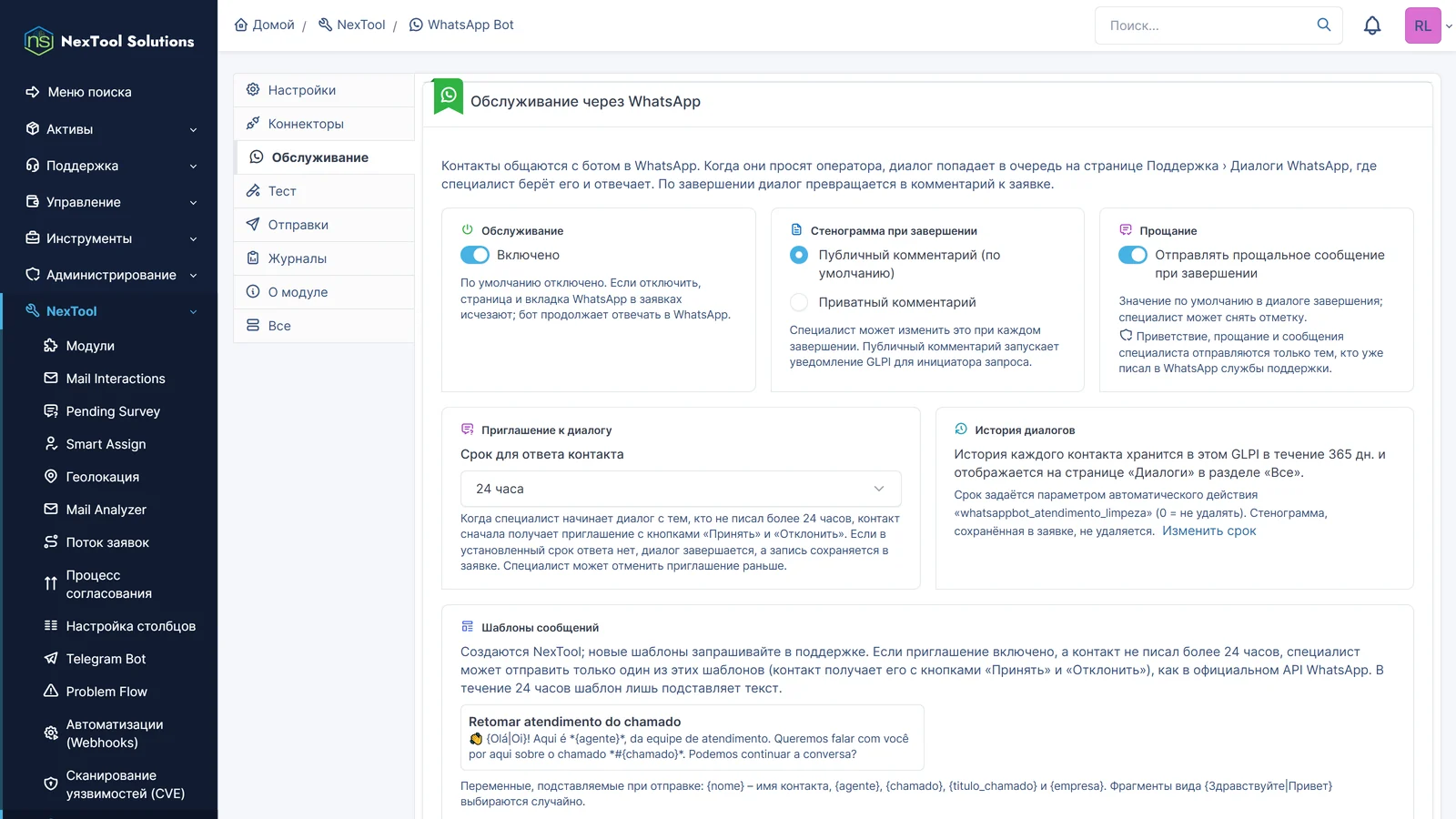
Task: Open Mail Interactions envelope icon
Action: point(51,378)
